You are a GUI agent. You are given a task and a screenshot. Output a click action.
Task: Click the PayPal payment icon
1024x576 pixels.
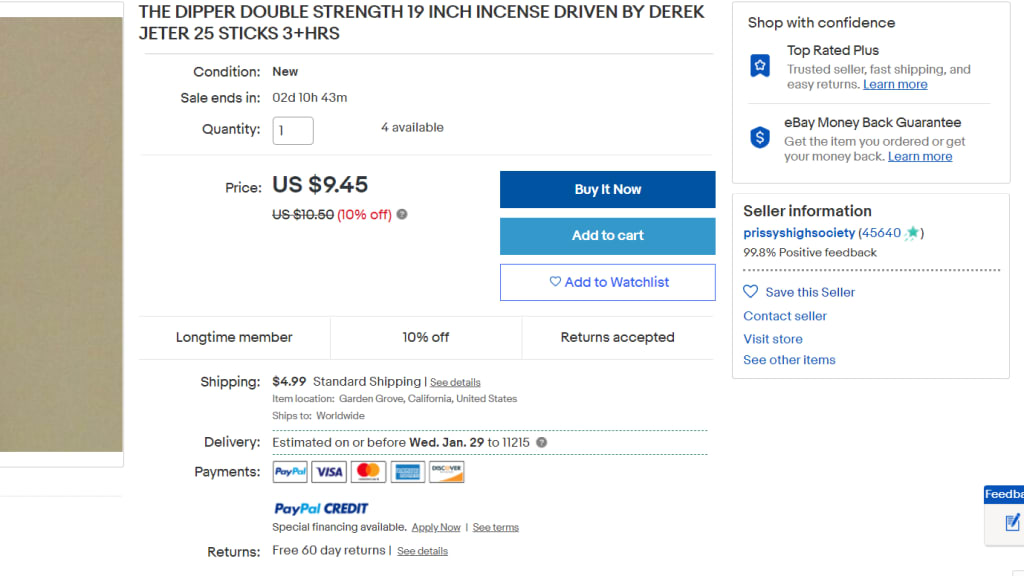pyautogui.click(x=290, y=472)
